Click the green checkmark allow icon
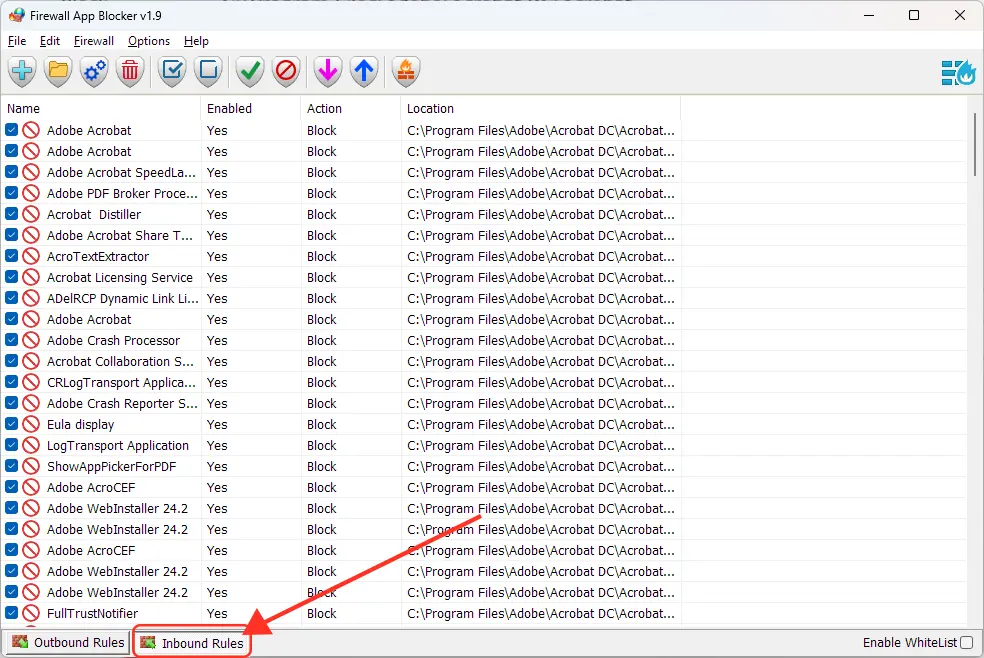 tap(250, 71)
